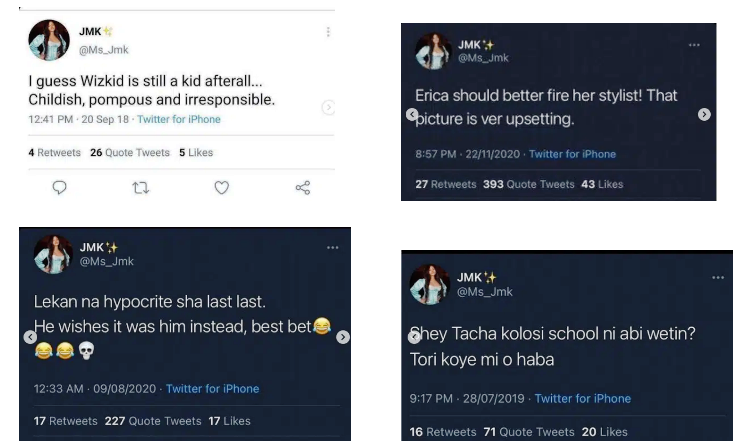Click the @Ms_Jmk handle on the Lekan tweet
Image resolution: width=739 pixels, height=447 pixels.
pos(111,262)
